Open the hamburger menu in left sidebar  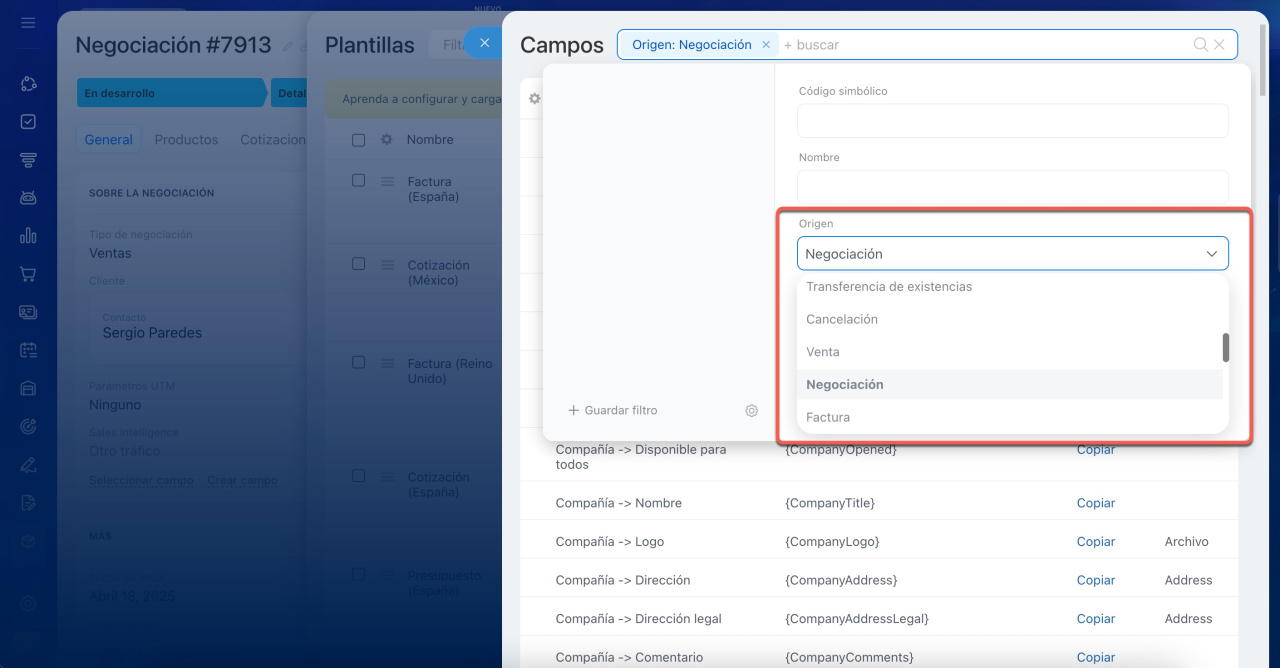(28, 22)
